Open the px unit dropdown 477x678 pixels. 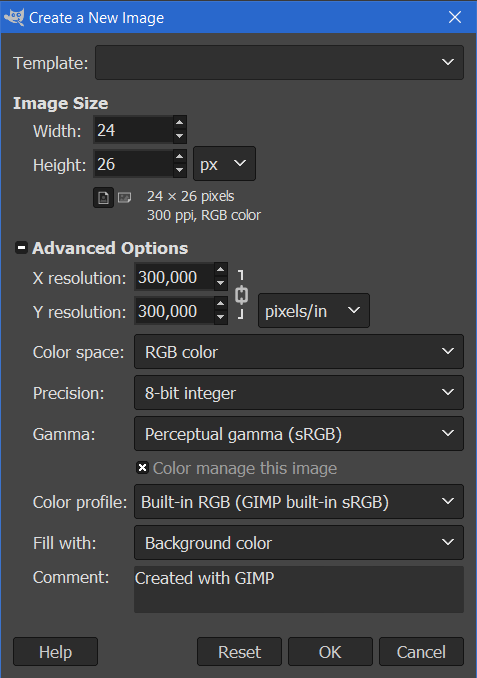coord(224,163)
